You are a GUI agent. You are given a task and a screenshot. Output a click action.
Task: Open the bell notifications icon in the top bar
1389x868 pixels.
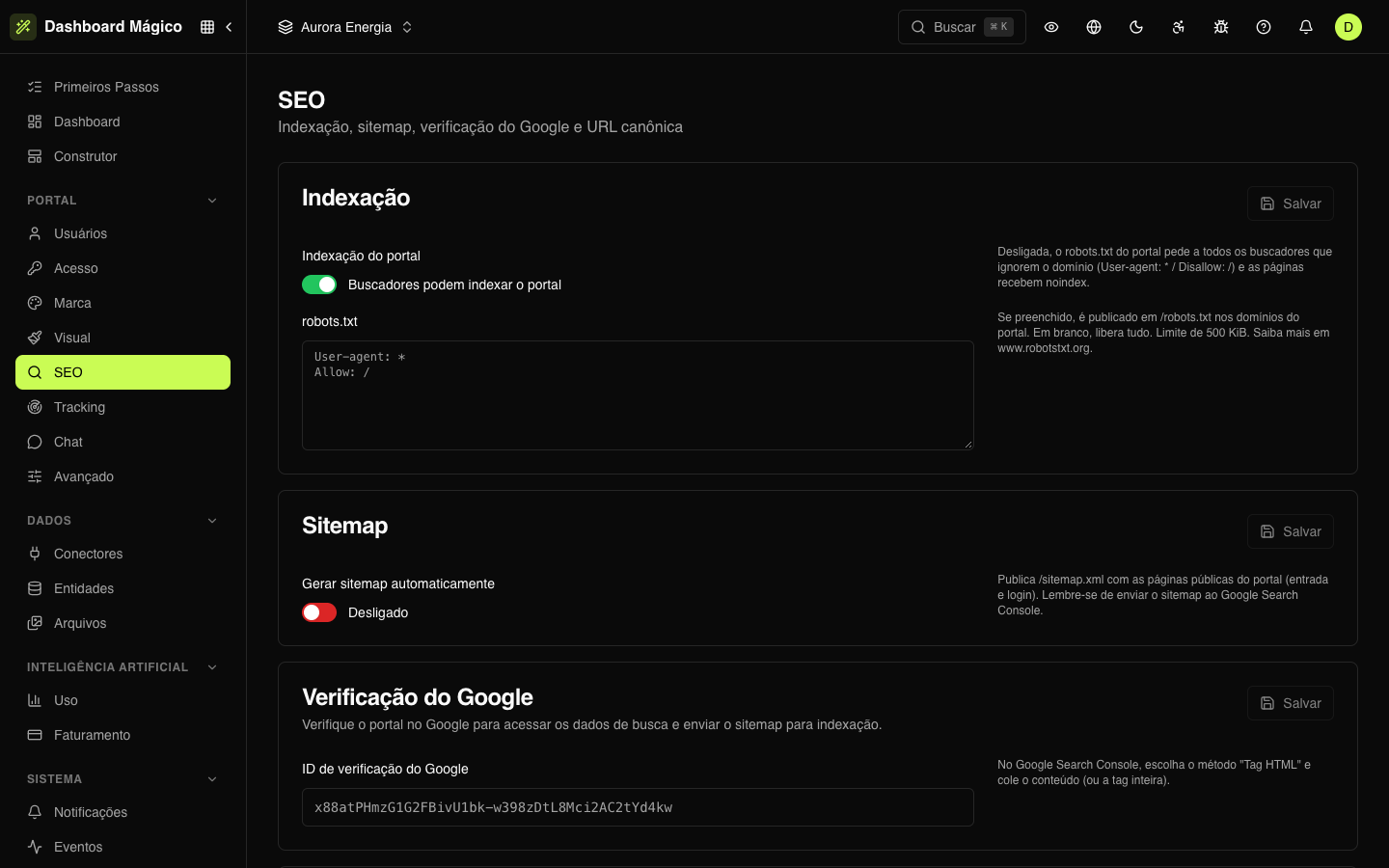pos(1306,27)
